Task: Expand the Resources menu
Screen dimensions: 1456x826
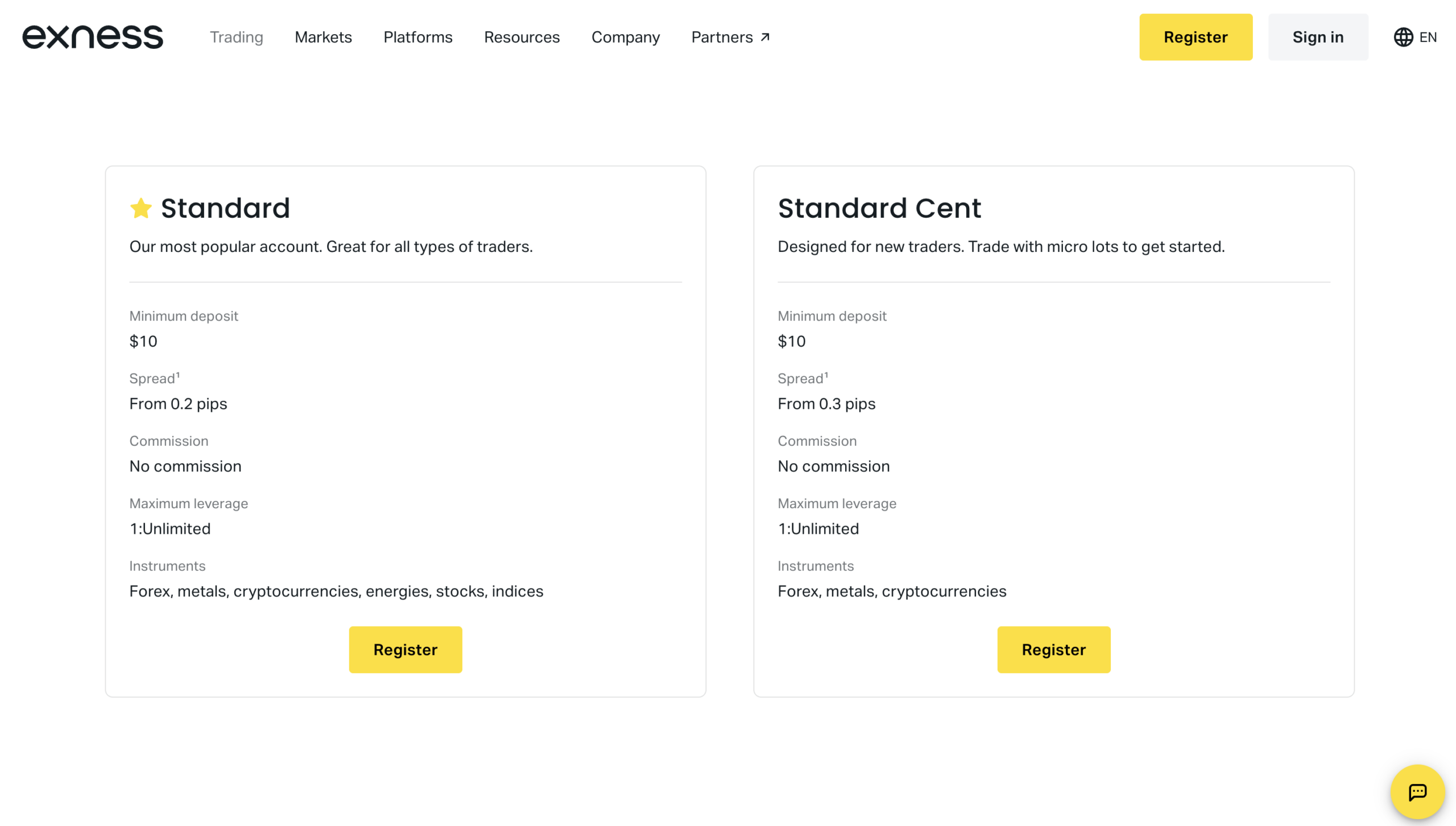Action: (x=522, y=37)
